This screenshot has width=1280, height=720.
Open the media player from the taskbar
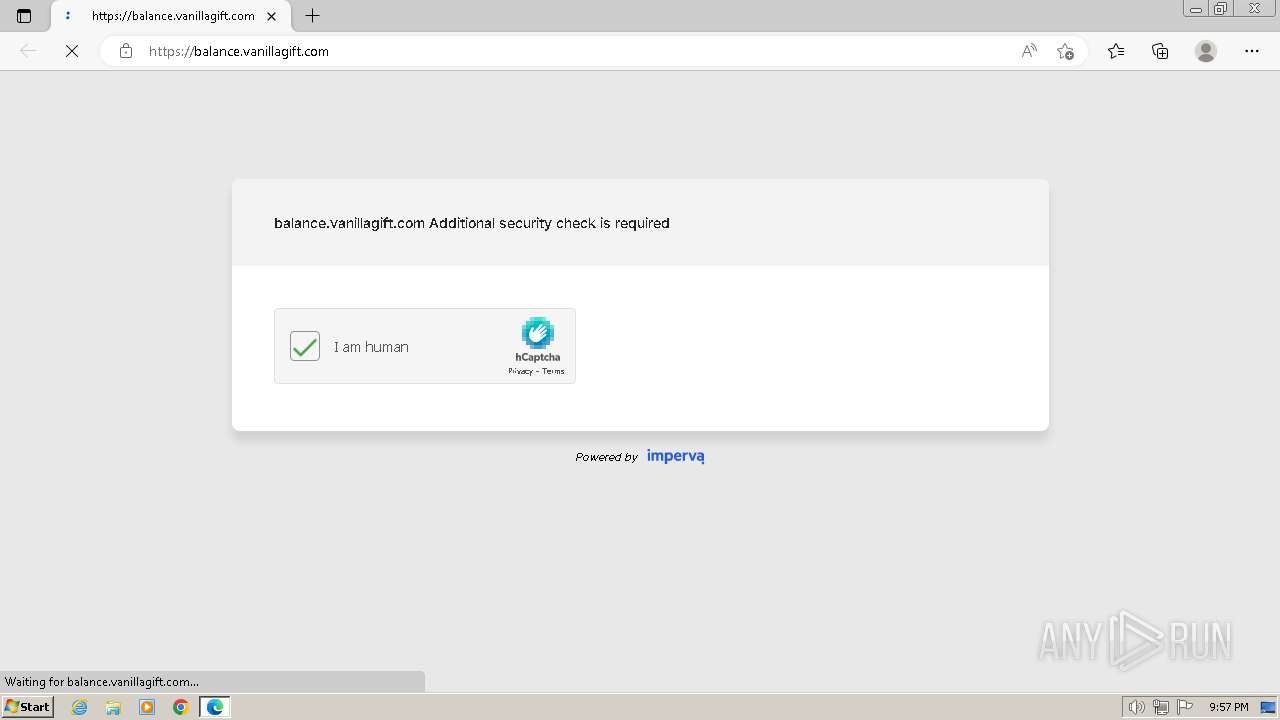[147, 707]
